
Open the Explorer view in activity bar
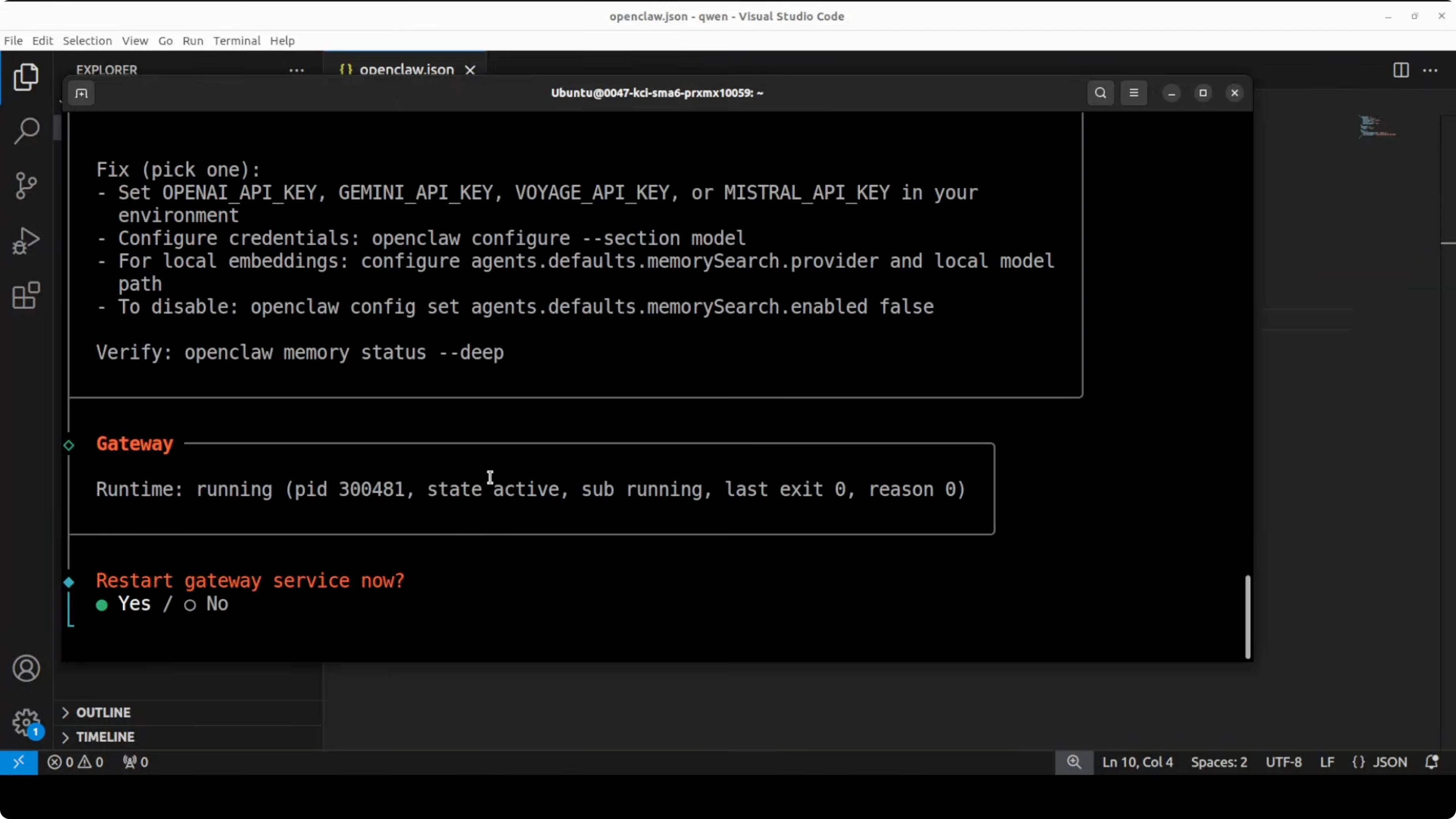(x=26, y=77)
